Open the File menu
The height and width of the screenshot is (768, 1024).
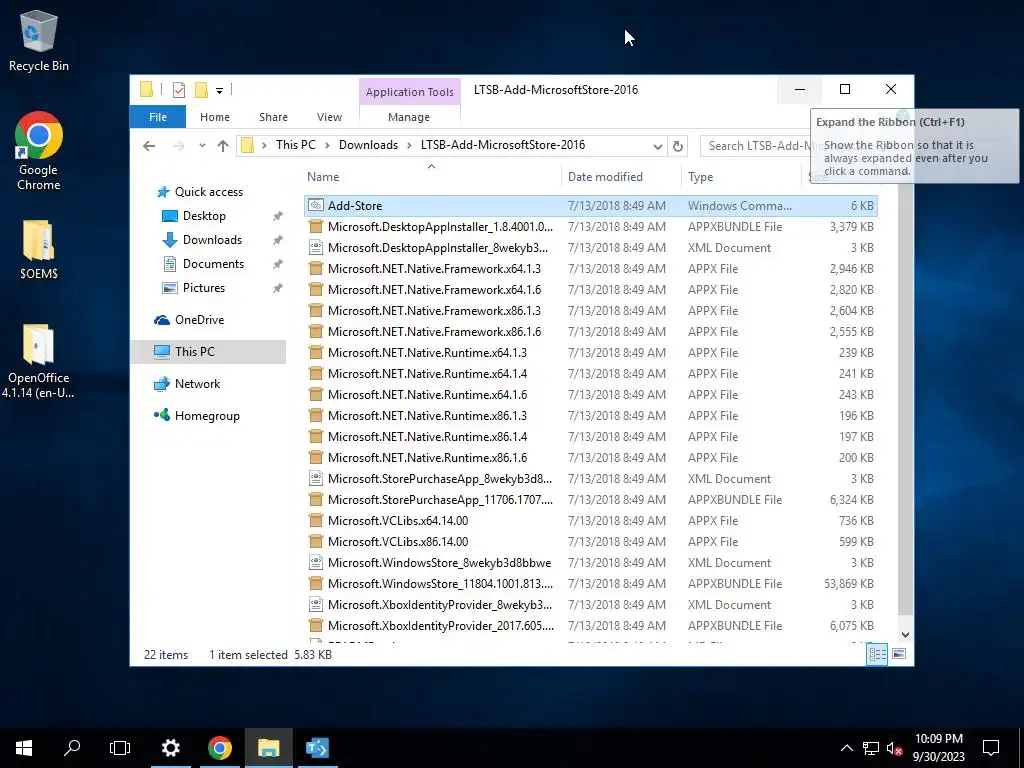[x=158, y=117]
